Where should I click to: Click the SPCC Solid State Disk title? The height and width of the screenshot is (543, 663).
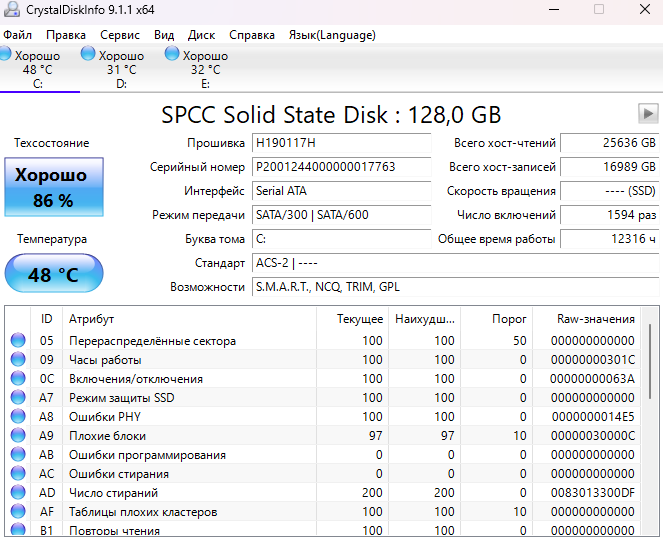tap(331, 115)
